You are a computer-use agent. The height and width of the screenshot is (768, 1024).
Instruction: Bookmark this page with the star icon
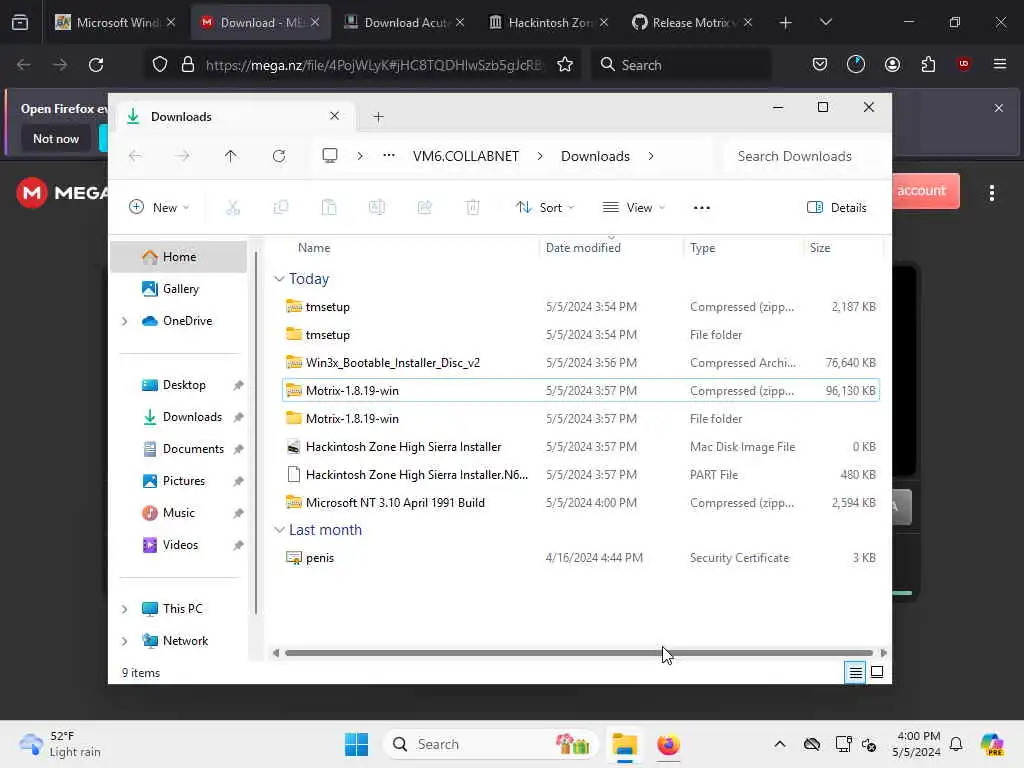(565, 65)
